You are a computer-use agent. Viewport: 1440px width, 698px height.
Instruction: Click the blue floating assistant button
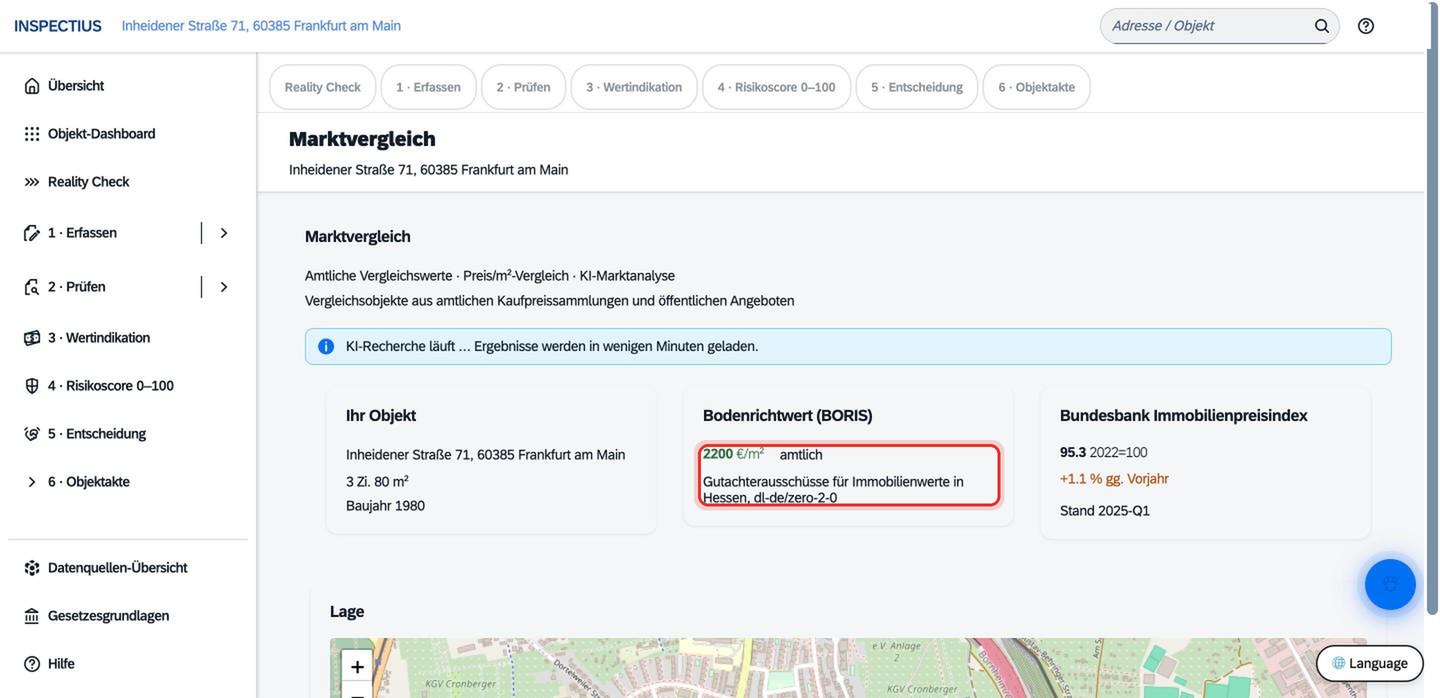click(1390, 584)
